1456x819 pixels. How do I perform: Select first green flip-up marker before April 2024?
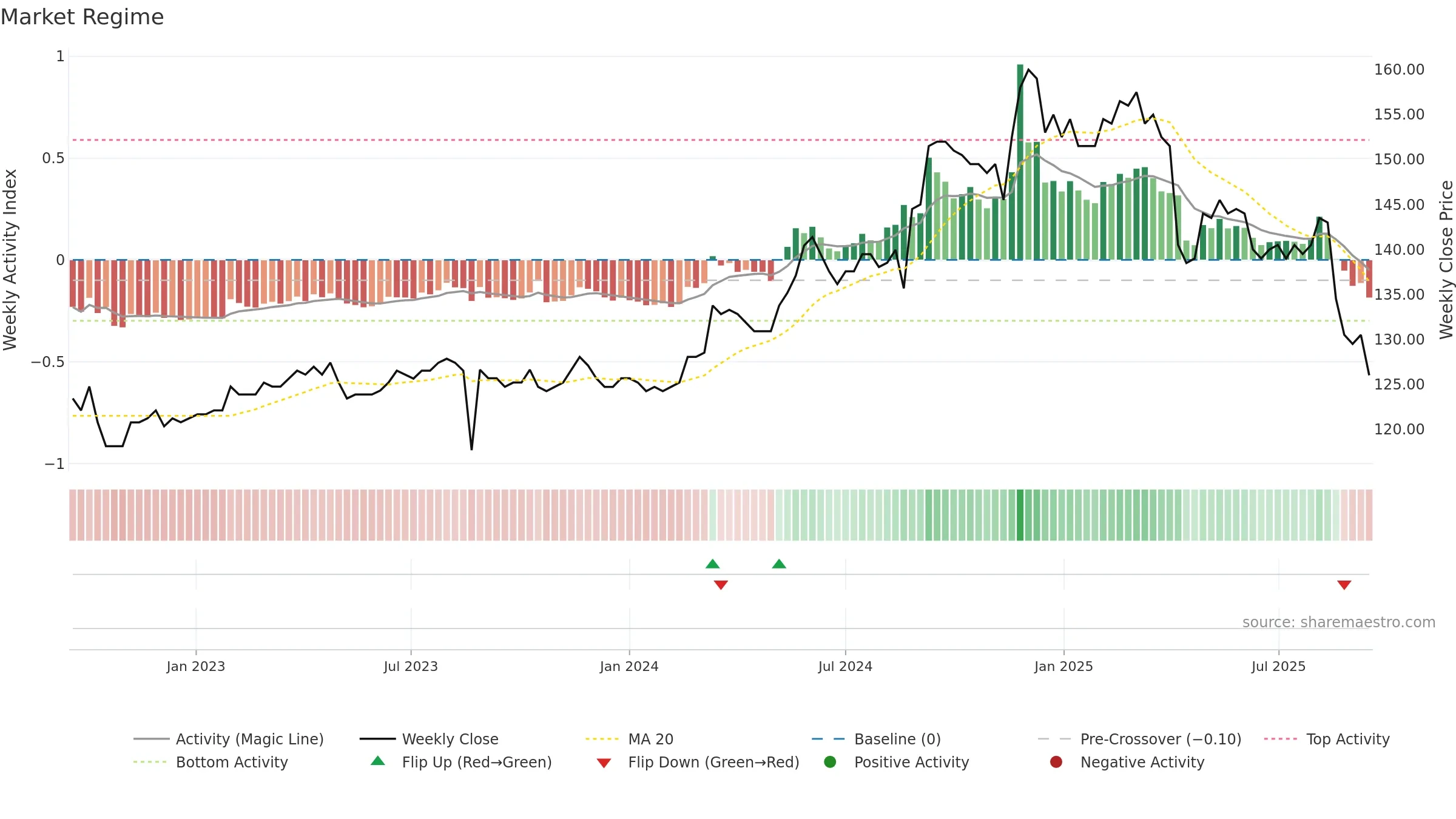713,564
